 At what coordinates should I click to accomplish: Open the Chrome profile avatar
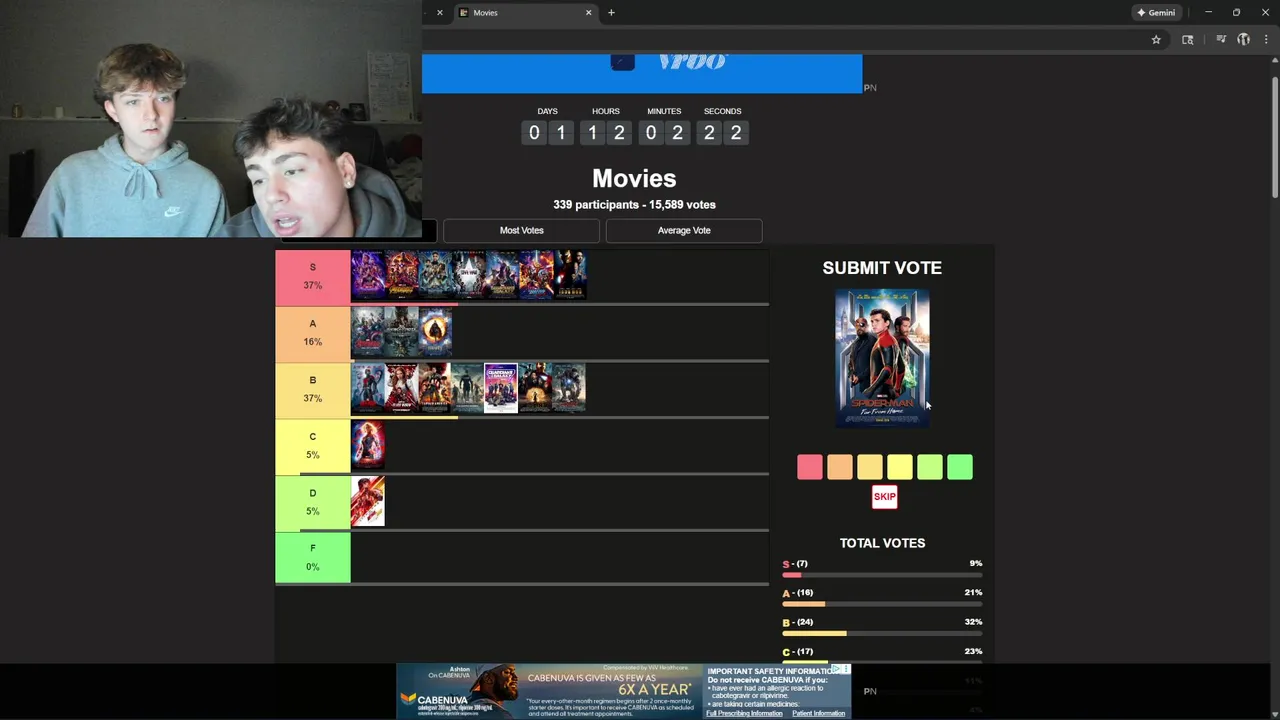click(x=1244, y=40)
